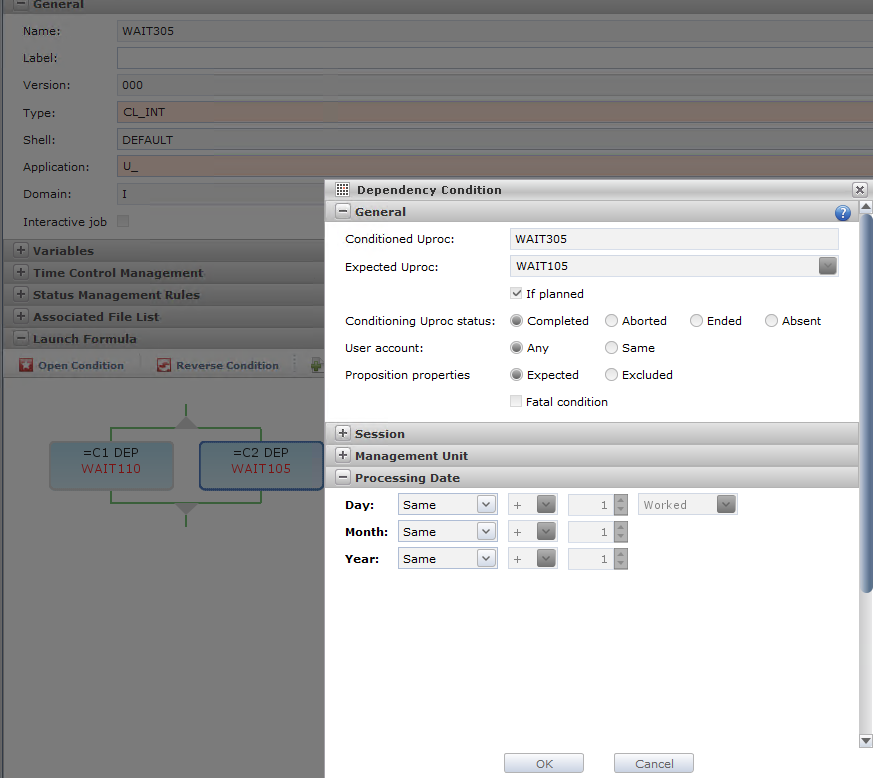Open the Expected Uproc dropdown
The height and width of the screenshot is (778, 873).
pyautogui.click(x=827, y=266)
